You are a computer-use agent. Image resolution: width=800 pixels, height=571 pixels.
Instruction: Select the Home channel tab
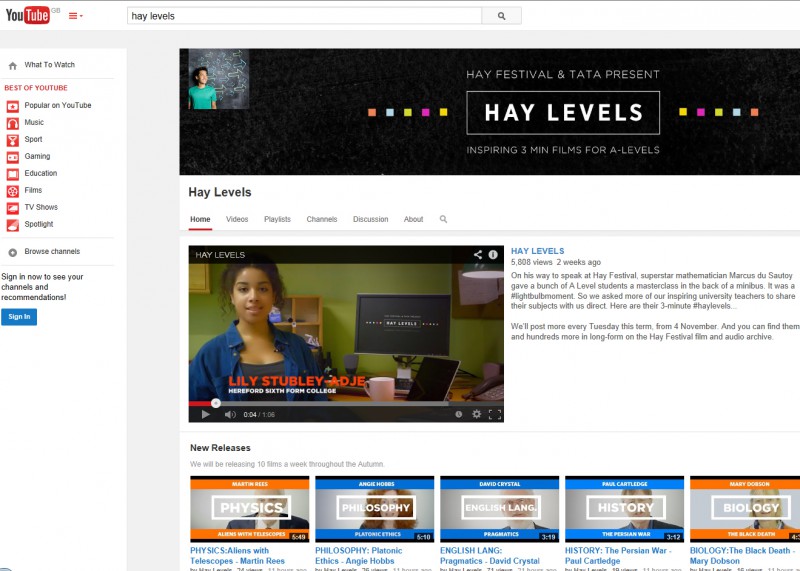click(x=200, y=219)
